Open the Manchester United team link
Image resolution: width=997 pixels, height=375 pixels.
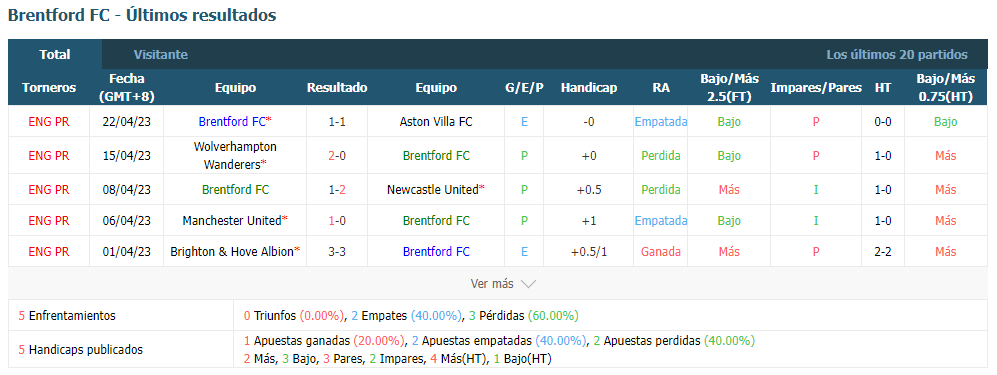click(x=231, y=221)
